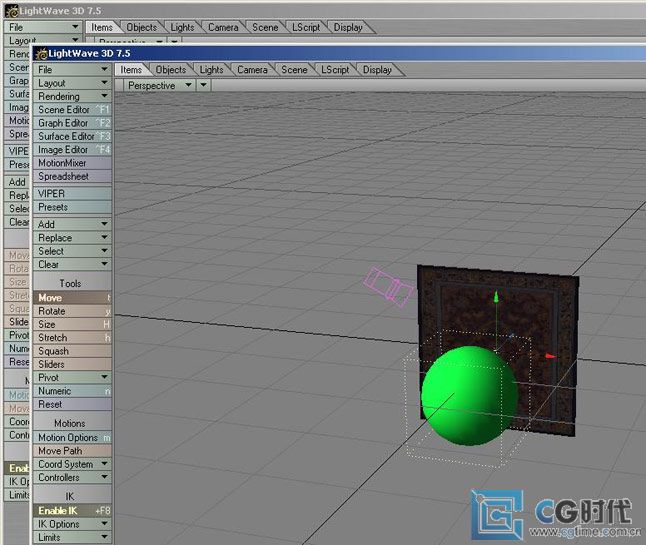Expand the Rendering dropdown menu
Viewport: 646px width, 545px height.
click(72, 96)
